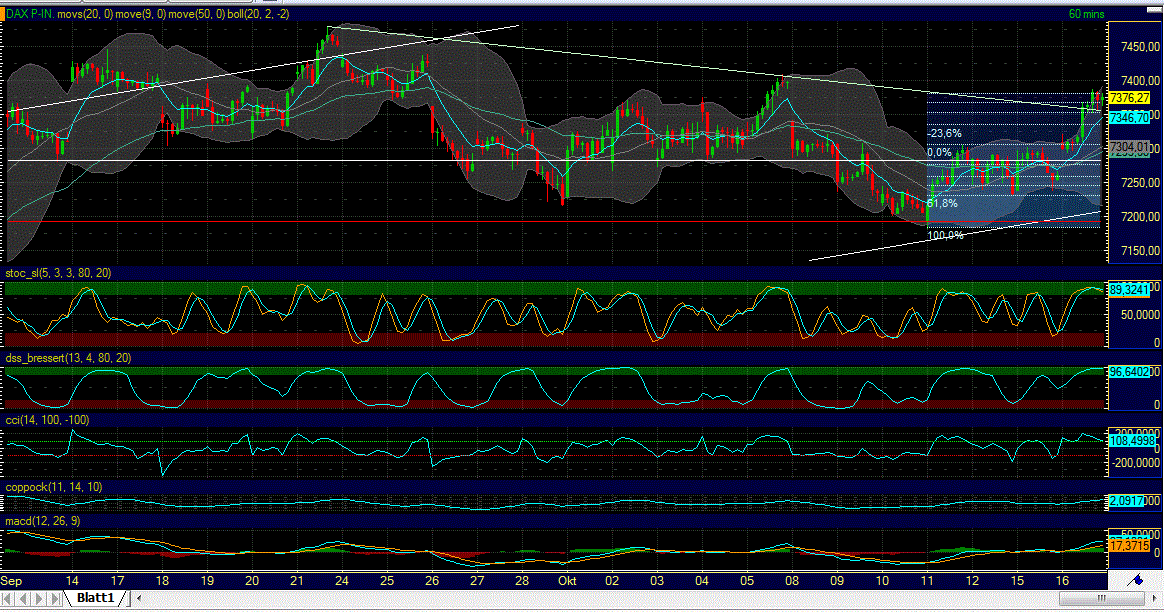This screenshot has height=612, width=1164.
Task: Click the 2,0917 coppock value tag
Action: point(1127,501)
